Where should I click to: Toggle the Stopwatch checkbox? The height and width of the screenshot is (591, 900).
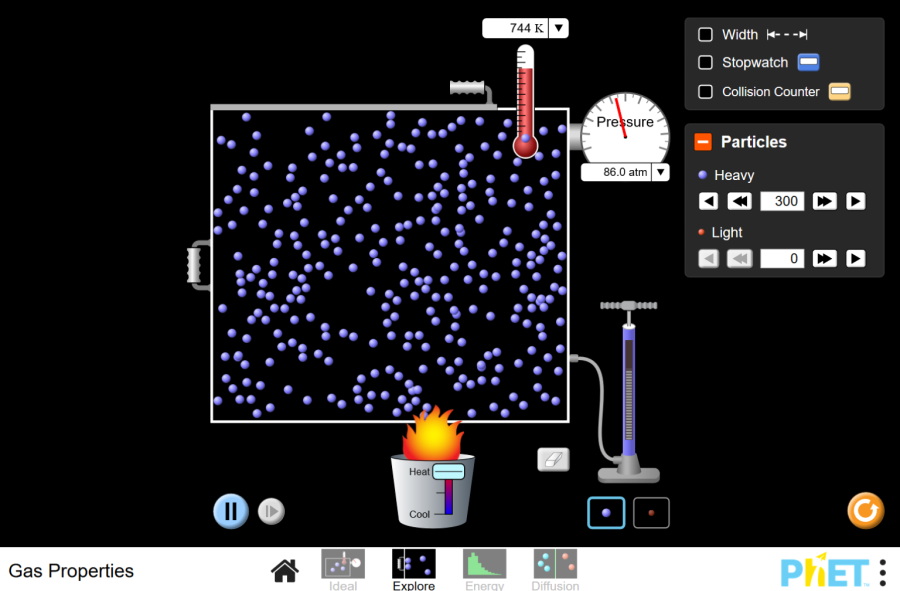coord(705,63)
